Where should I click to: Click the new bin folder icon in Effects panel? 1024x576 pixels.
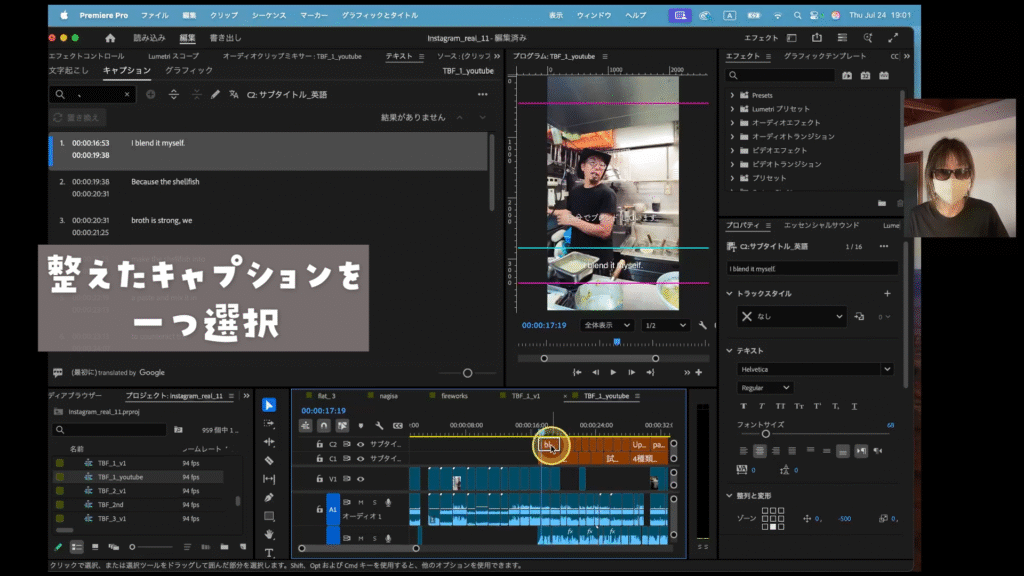(882, 203)
